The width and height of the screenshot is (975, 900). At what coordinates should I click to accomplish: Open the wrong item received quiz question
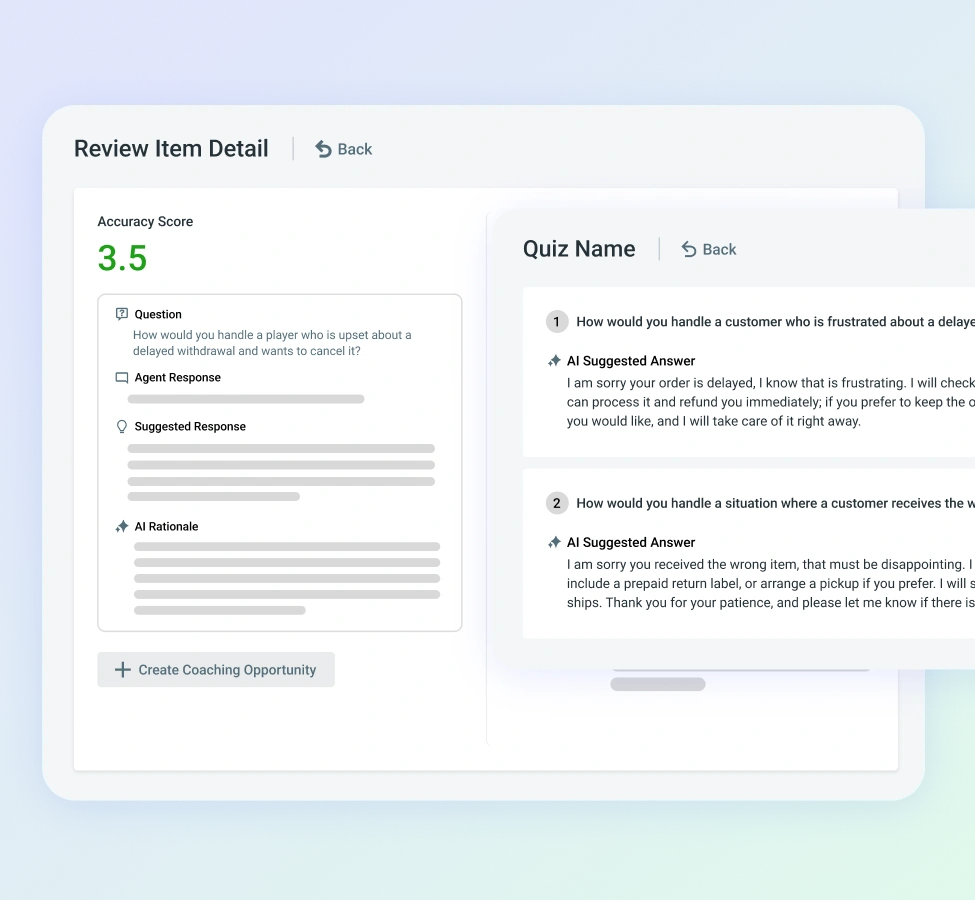[769, 504]
